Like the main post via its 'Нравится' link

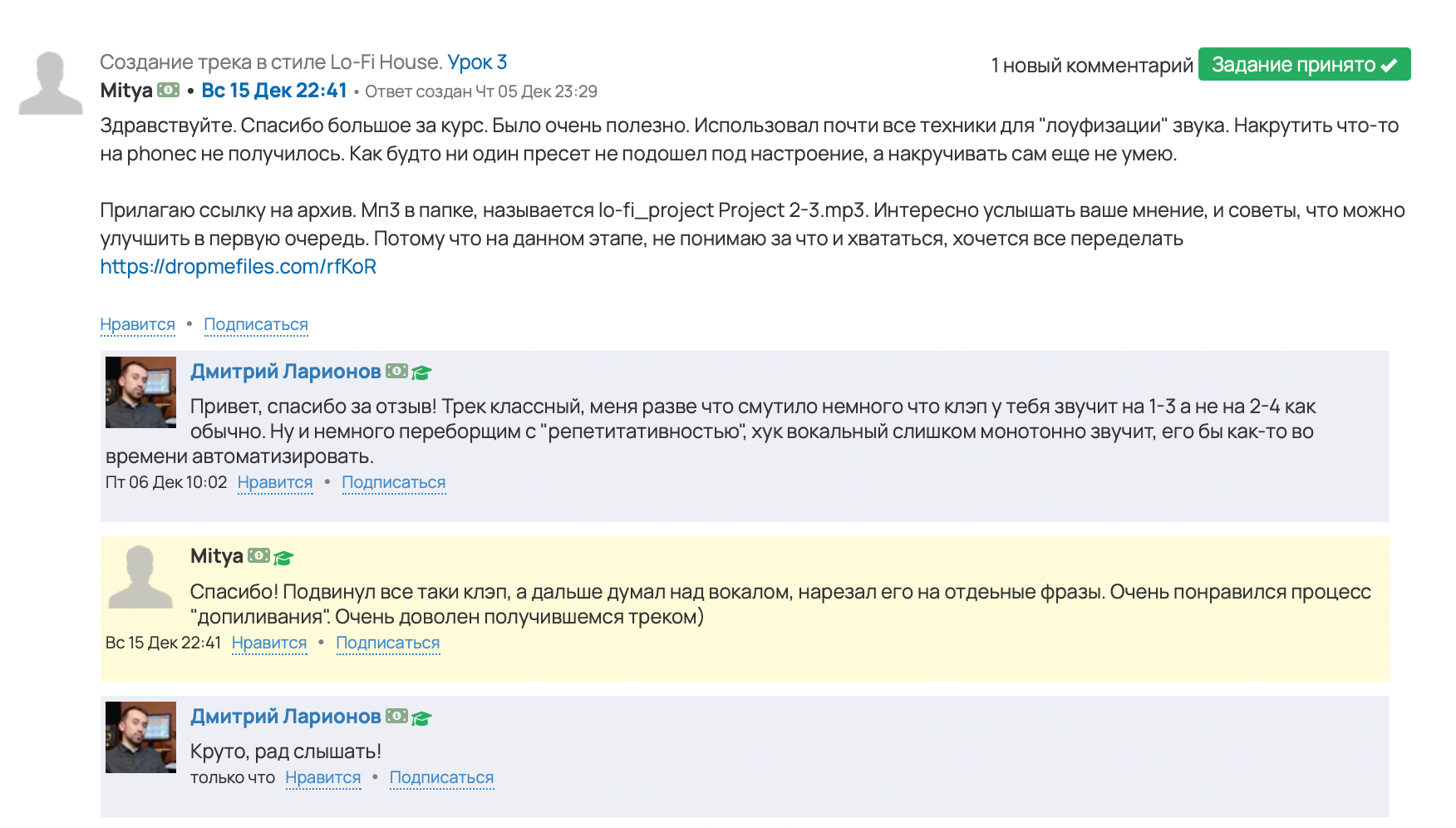[x=137, y=324]
